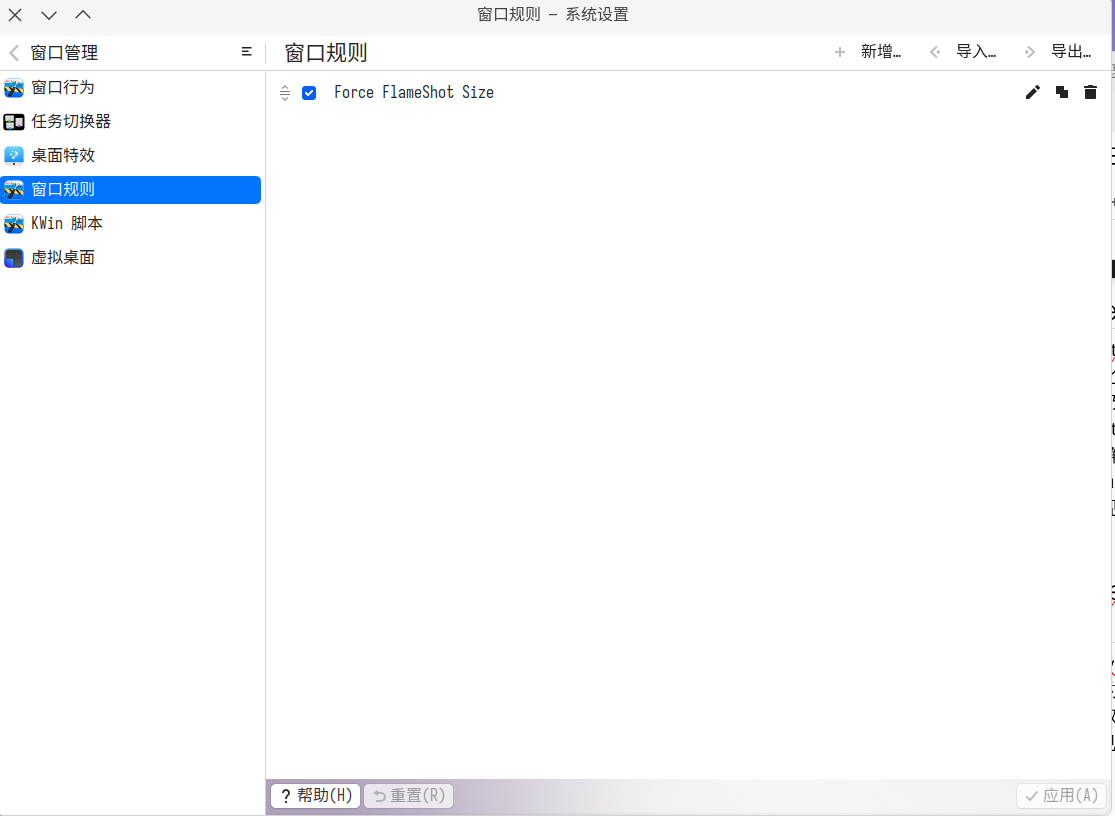The height and width of the screenshot is (816, 1115).
Task: Maximize the system settings window
Action: (83, 15)
